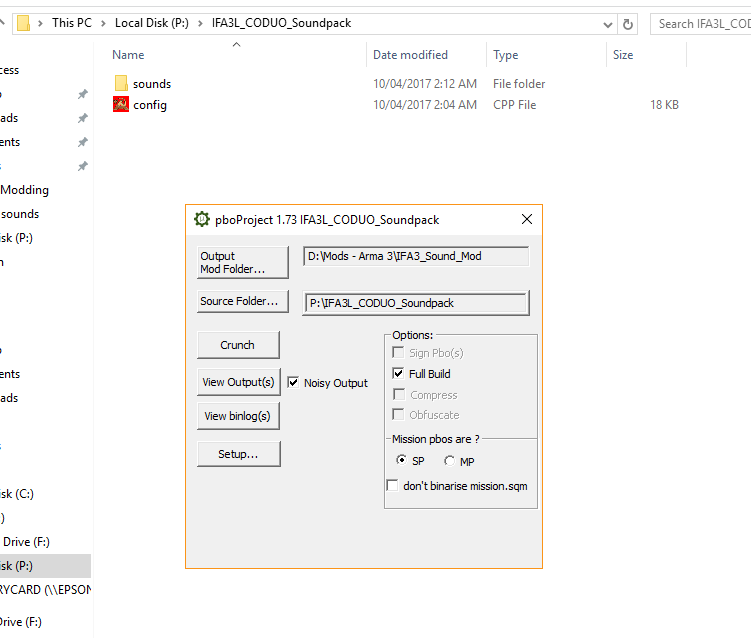
Task: Toggle the Noisy Output checkbox
Action: (293, 382)
